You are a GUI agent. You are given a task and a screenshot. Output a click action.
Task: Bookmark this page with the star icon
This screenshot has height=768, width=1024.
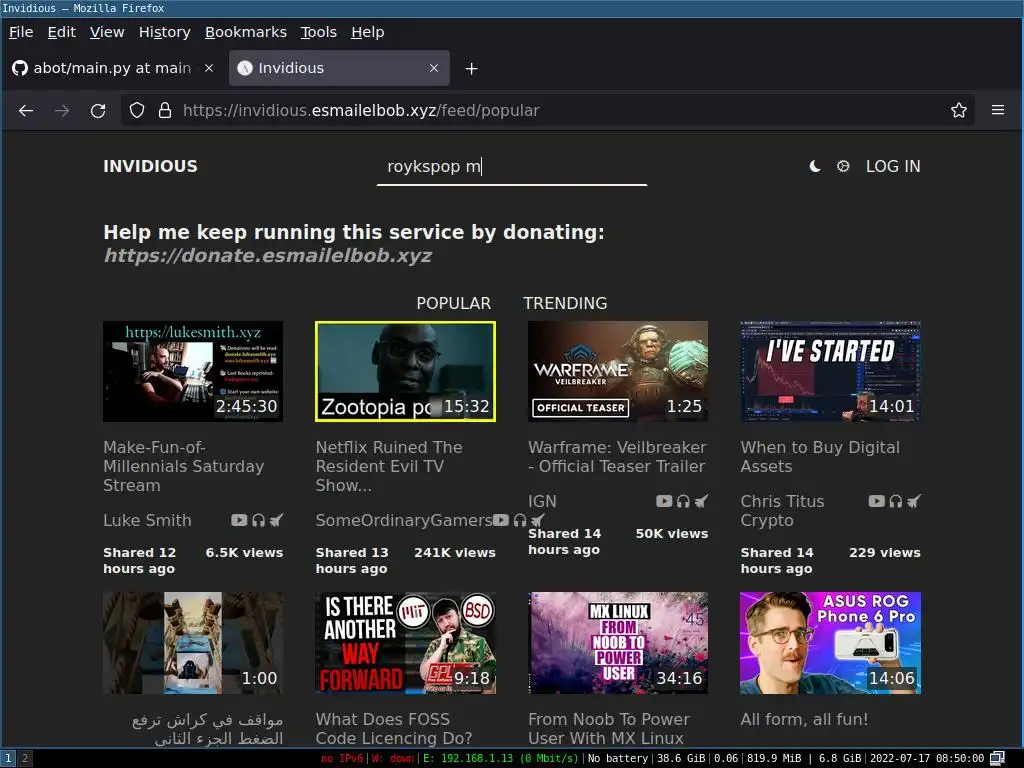(x=959, y=110)
